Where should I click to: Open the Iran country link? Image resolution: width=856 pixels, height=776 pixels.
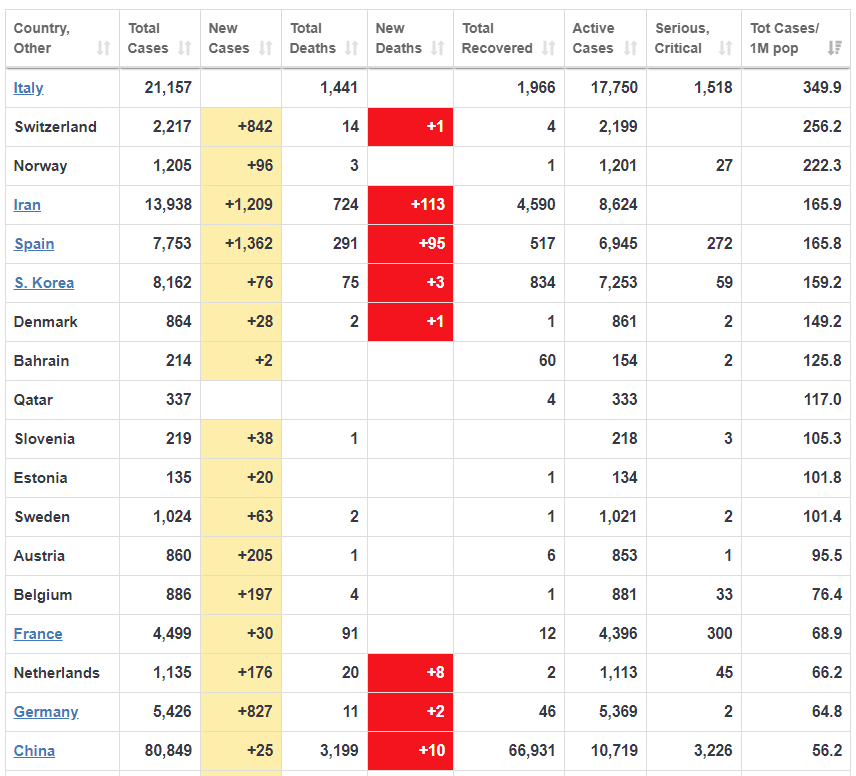click(x=27, y=205)
